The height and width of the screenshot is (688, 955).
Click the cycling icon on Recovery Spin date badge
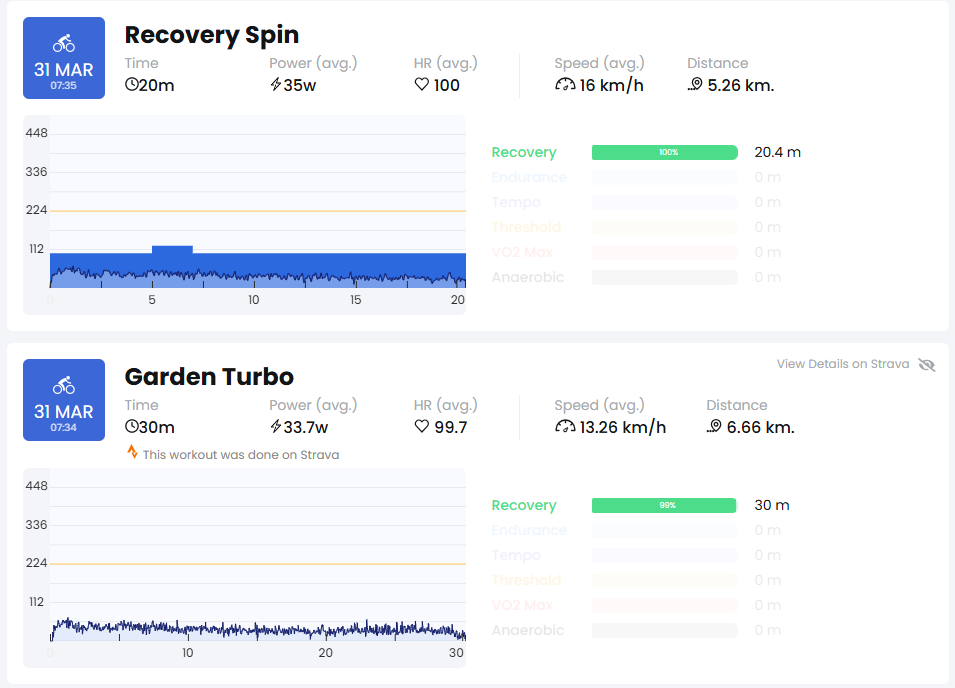(x=64, y=43)
